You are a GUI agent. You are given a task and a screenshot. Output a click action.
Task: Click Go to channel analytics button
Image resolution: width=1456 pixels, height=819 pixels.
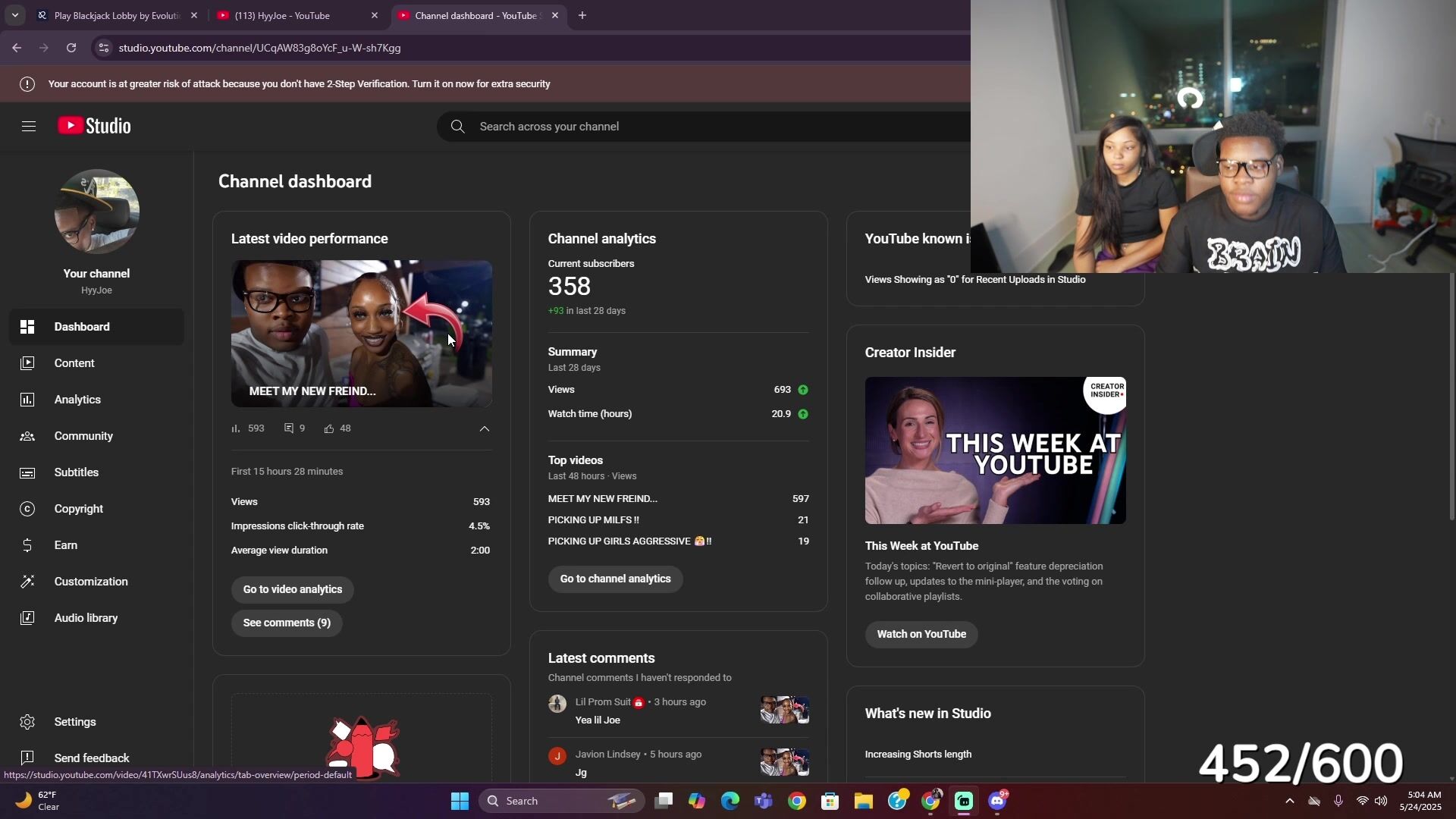pos(616,579)
